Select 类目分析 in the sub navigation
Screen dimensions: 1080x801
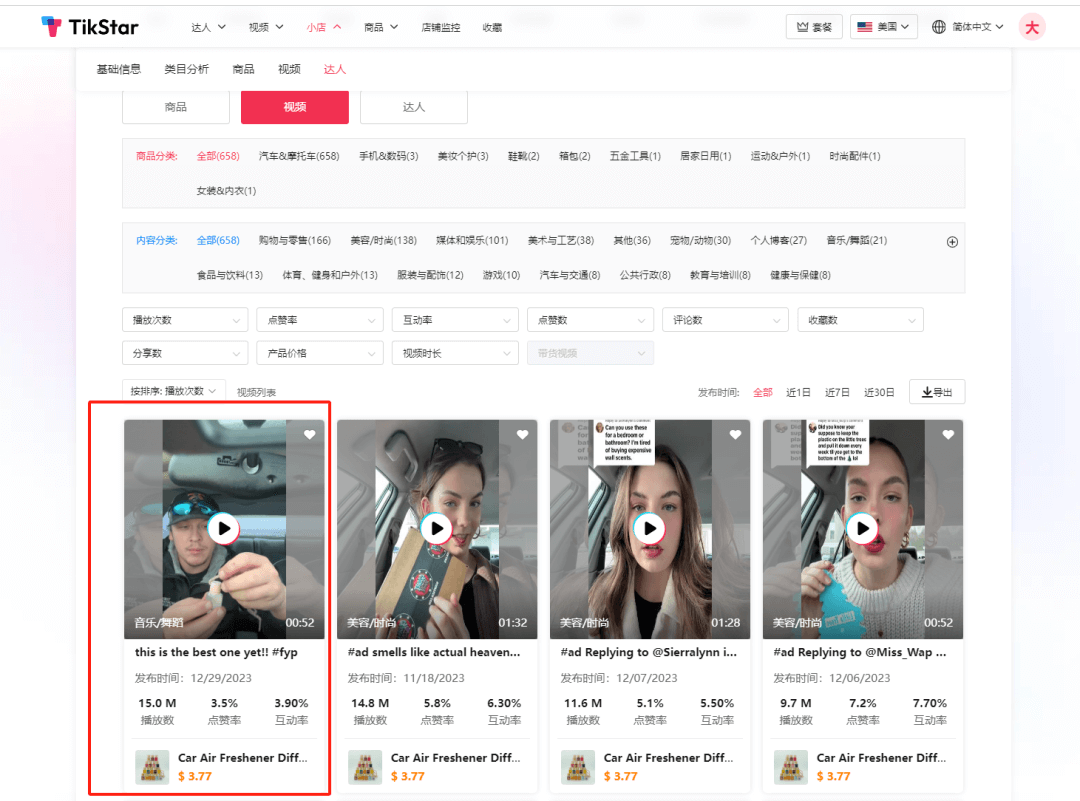point(186,69)
